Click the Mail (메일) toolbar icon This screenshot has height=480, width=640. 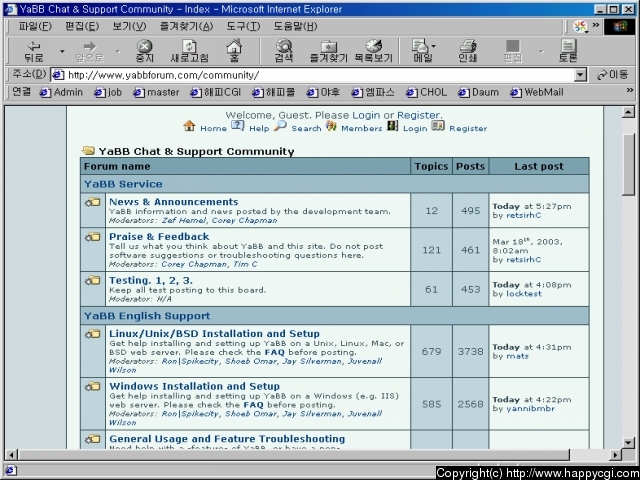[x=420, y=51]
